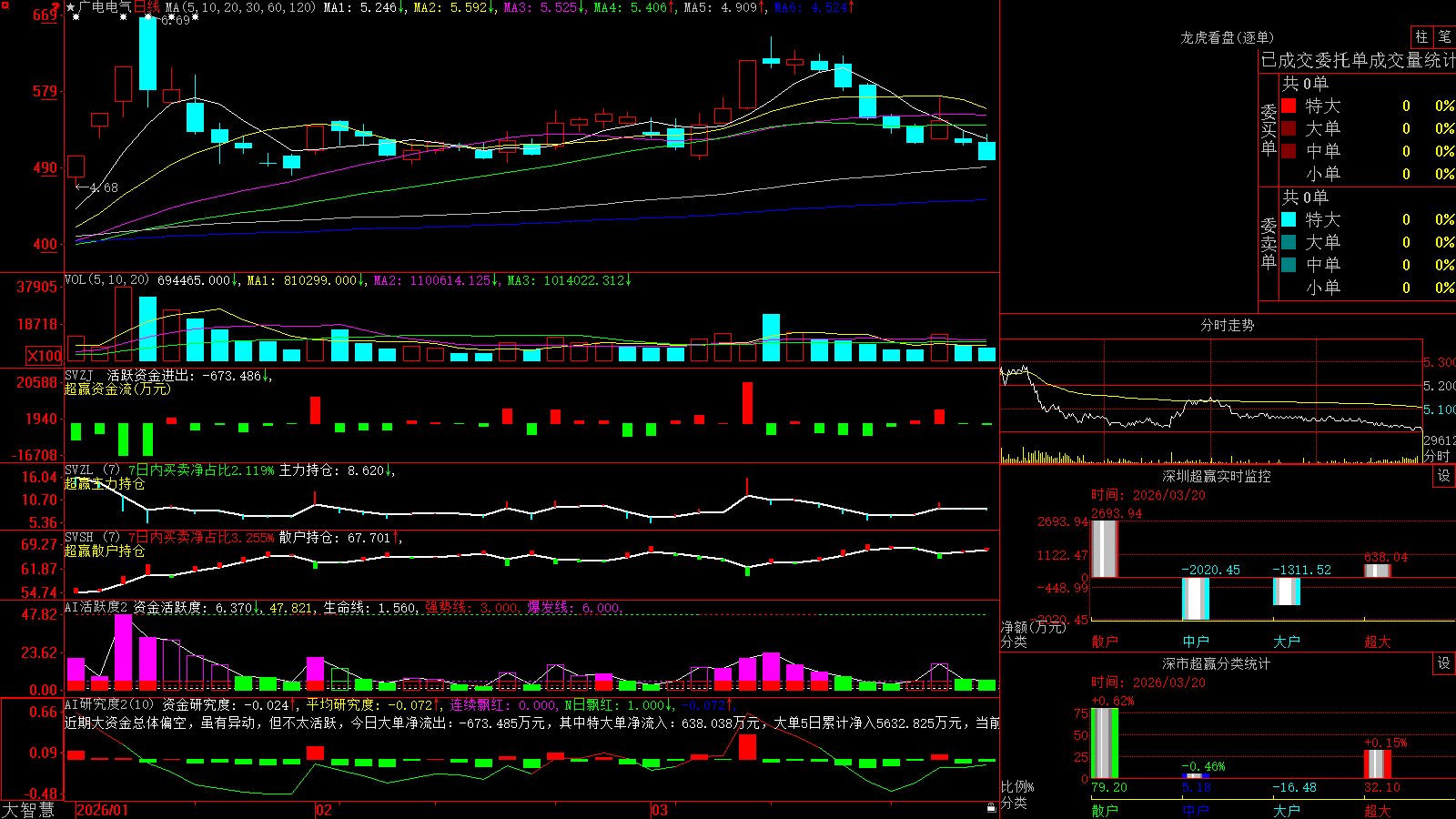Click the star icon before 广电电气
The width and height of the screenshot is (1456, 819).
click(x=71, y=7)
